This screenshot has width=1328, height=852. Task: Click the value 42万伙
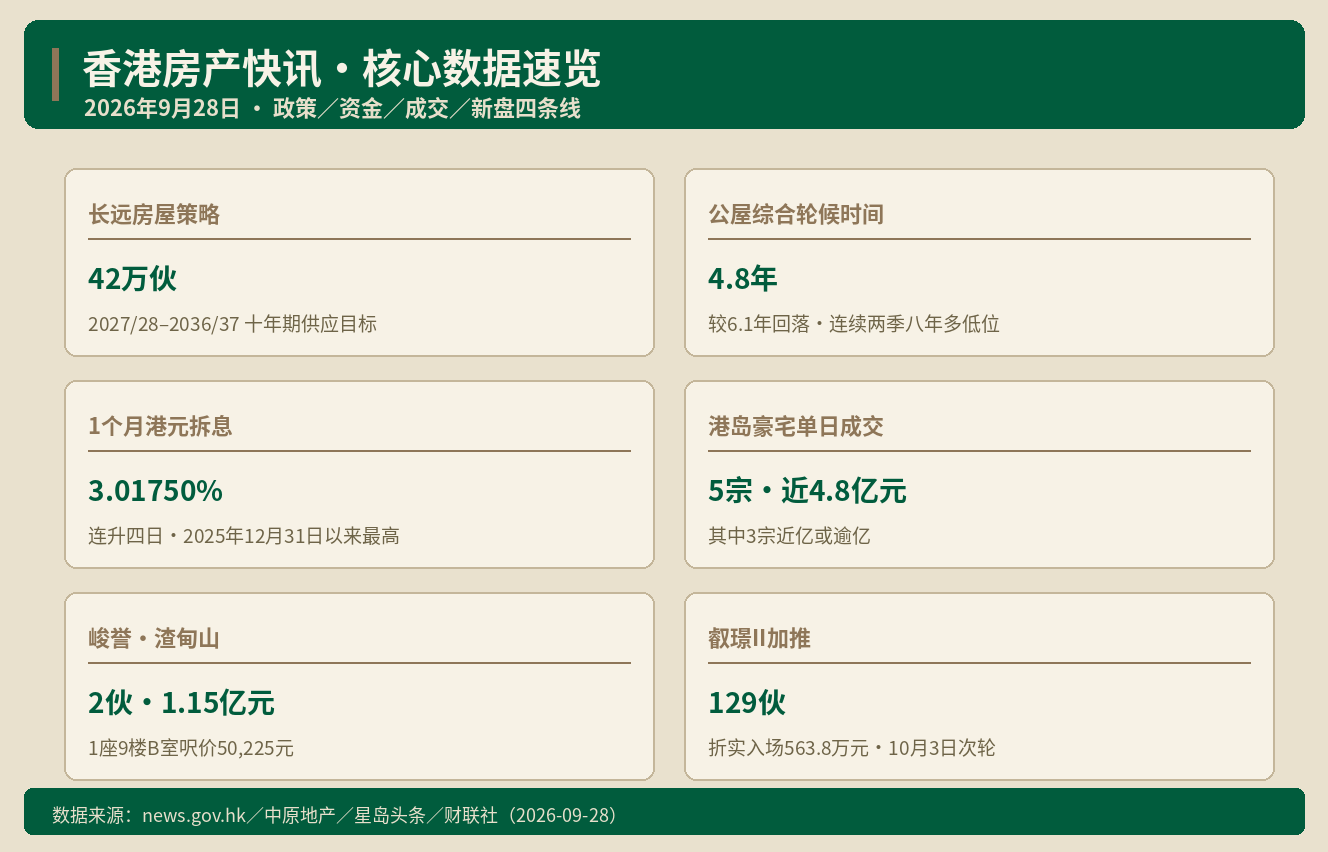tap(132, 279)
